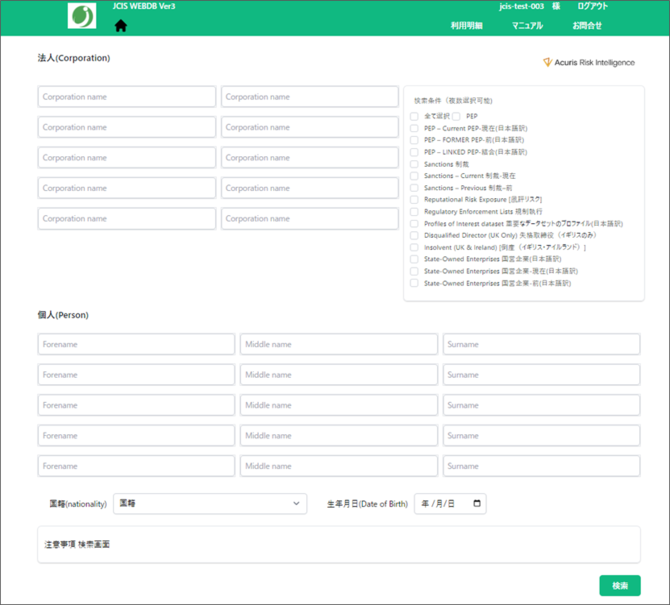Click the green JCIS logo
The height and width of the screenshot is (605, 670).
pos(82,17)
